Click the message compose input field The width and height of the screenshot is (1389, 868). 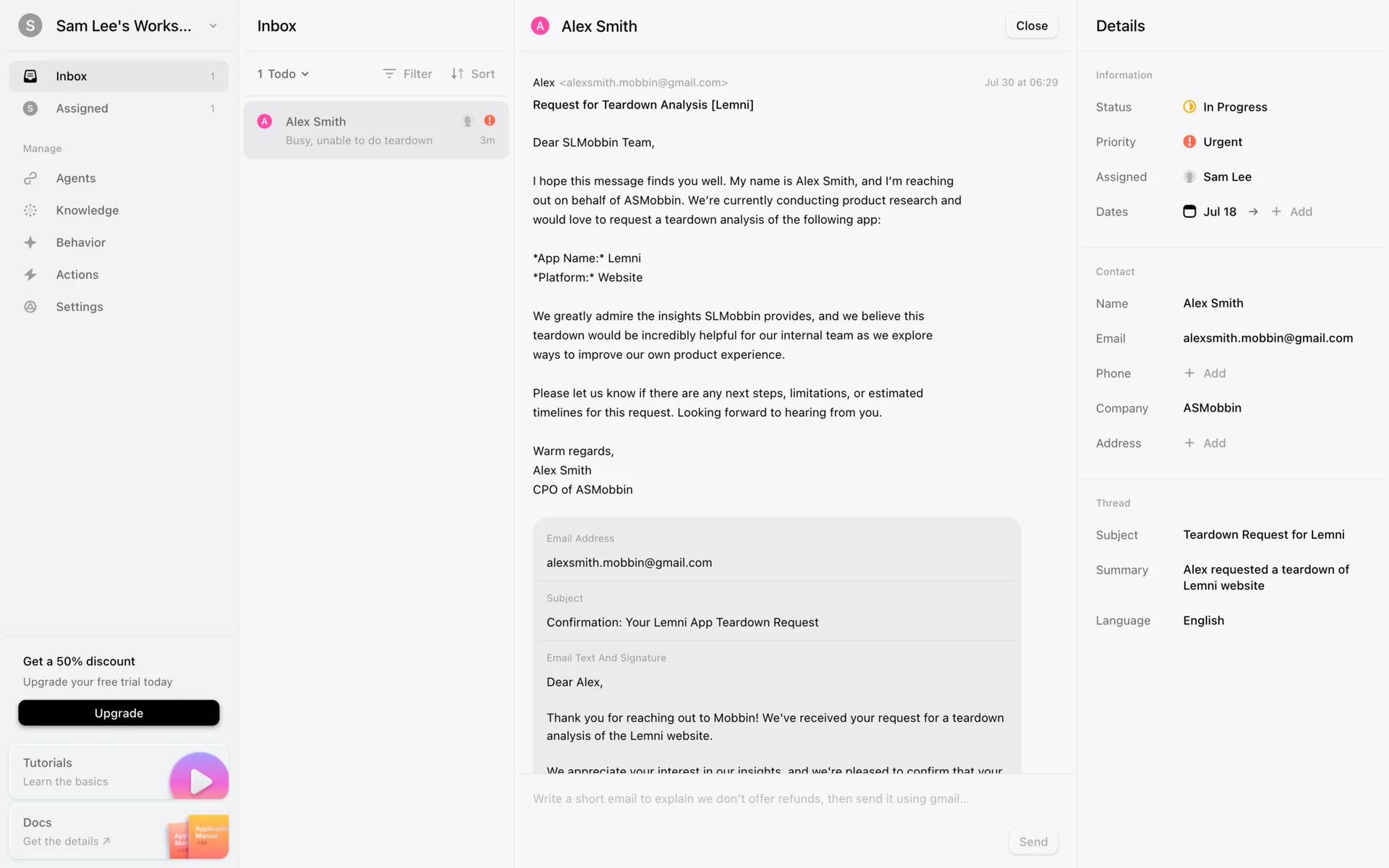point(751,799)
